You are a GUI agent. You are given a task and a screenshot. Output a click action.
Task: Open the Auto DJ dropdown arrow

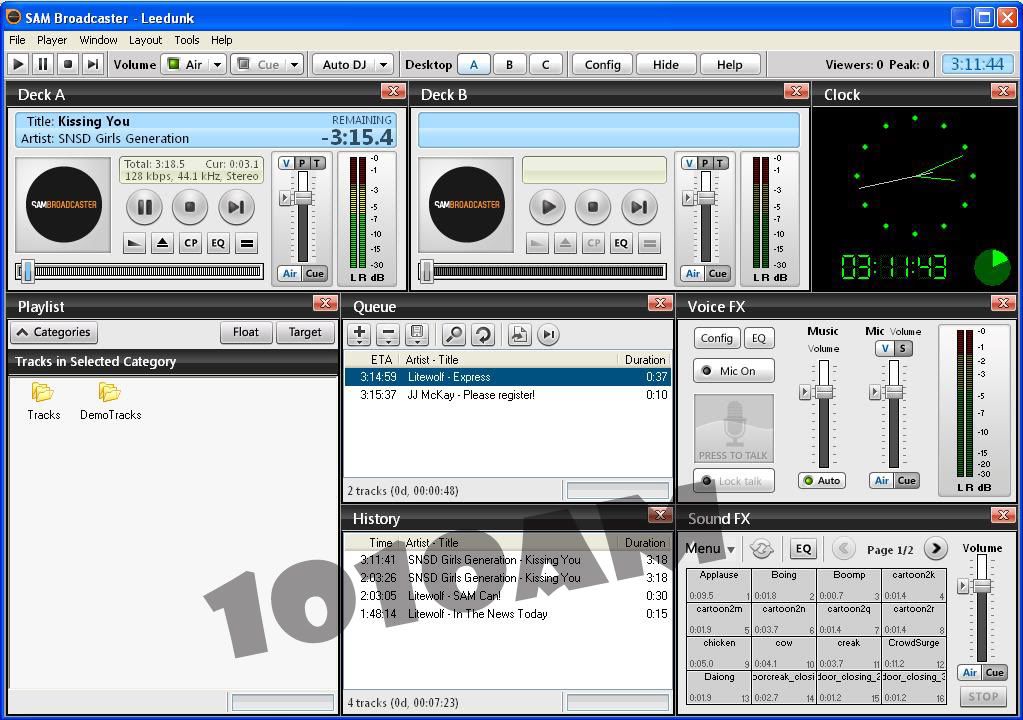click(x=384, y=65)
